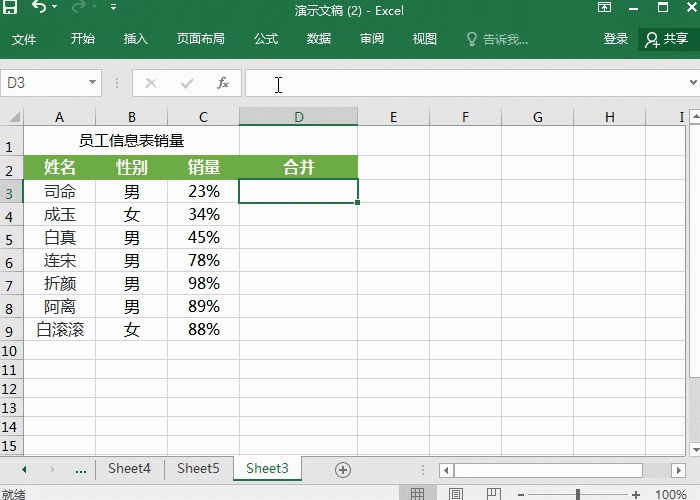
Task: Switch to the 开始 ribbon tab
Action: click(x=83, y=39)
